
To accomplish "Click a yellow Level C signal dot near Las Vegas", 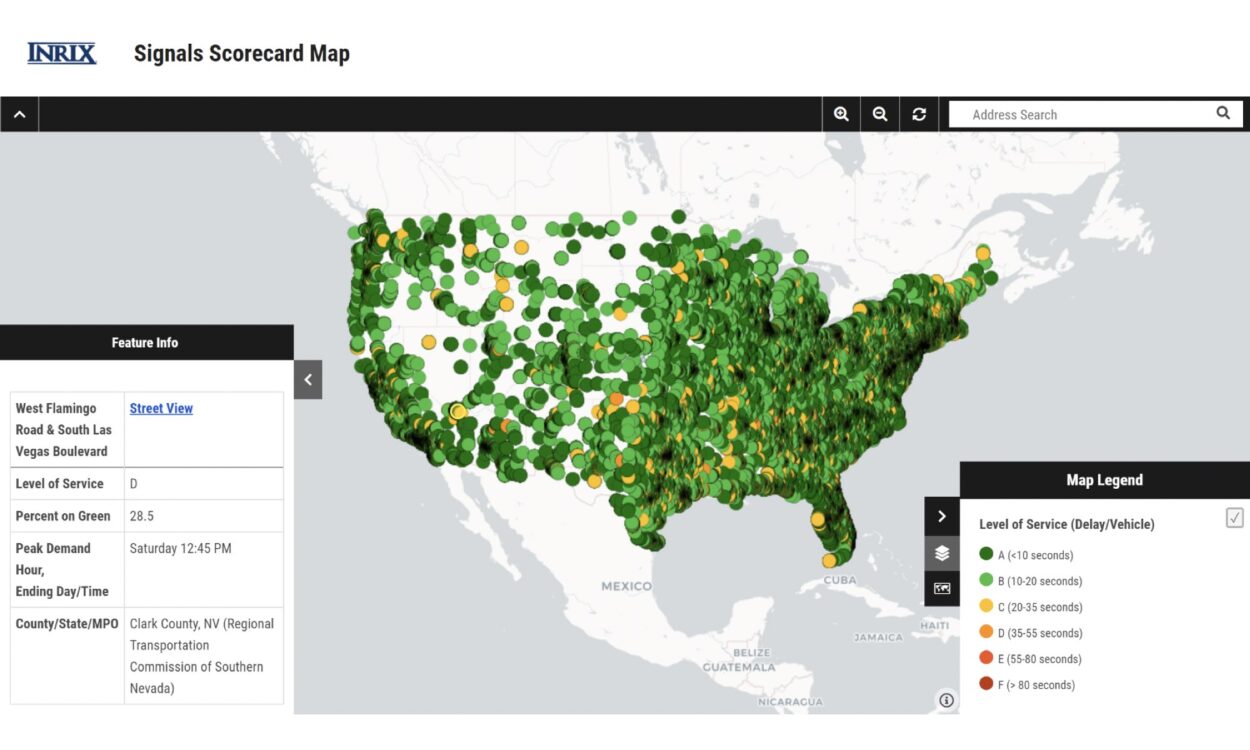I will pyautogui.click(x=458, y=411).
